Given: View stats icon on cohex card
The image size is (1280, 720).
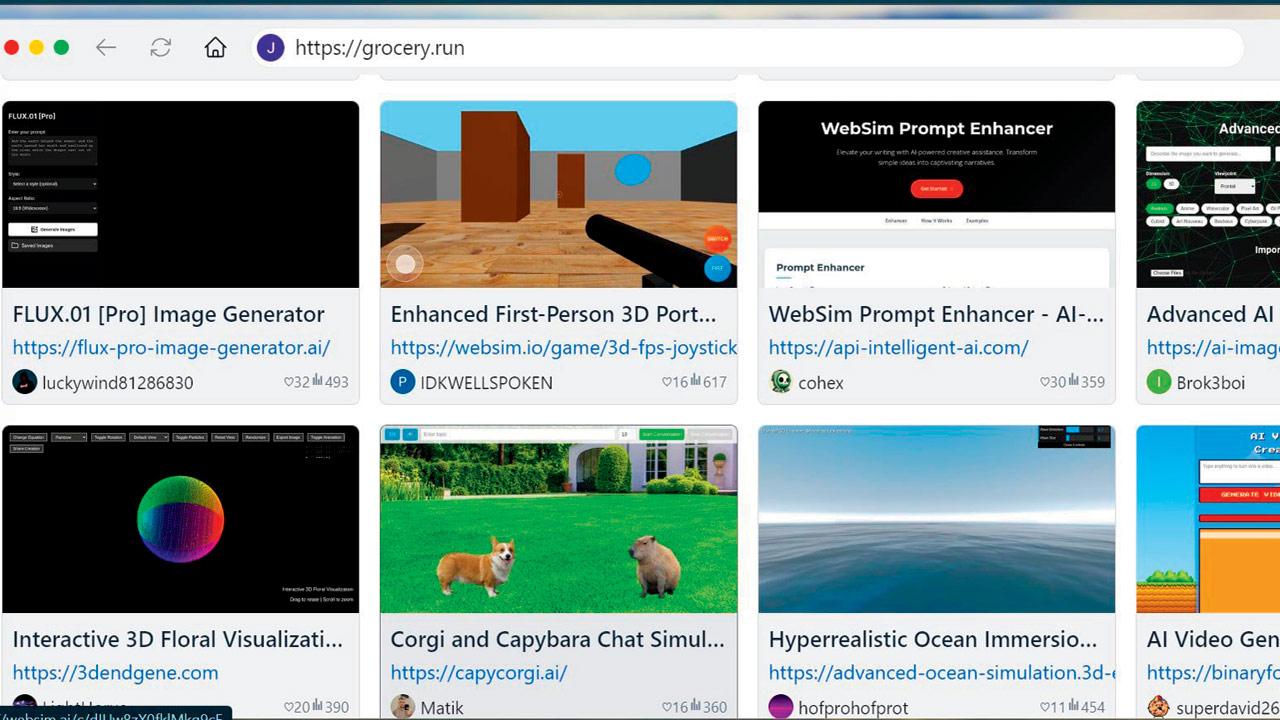Looking at the screenshot, I should click(1073, 381).
